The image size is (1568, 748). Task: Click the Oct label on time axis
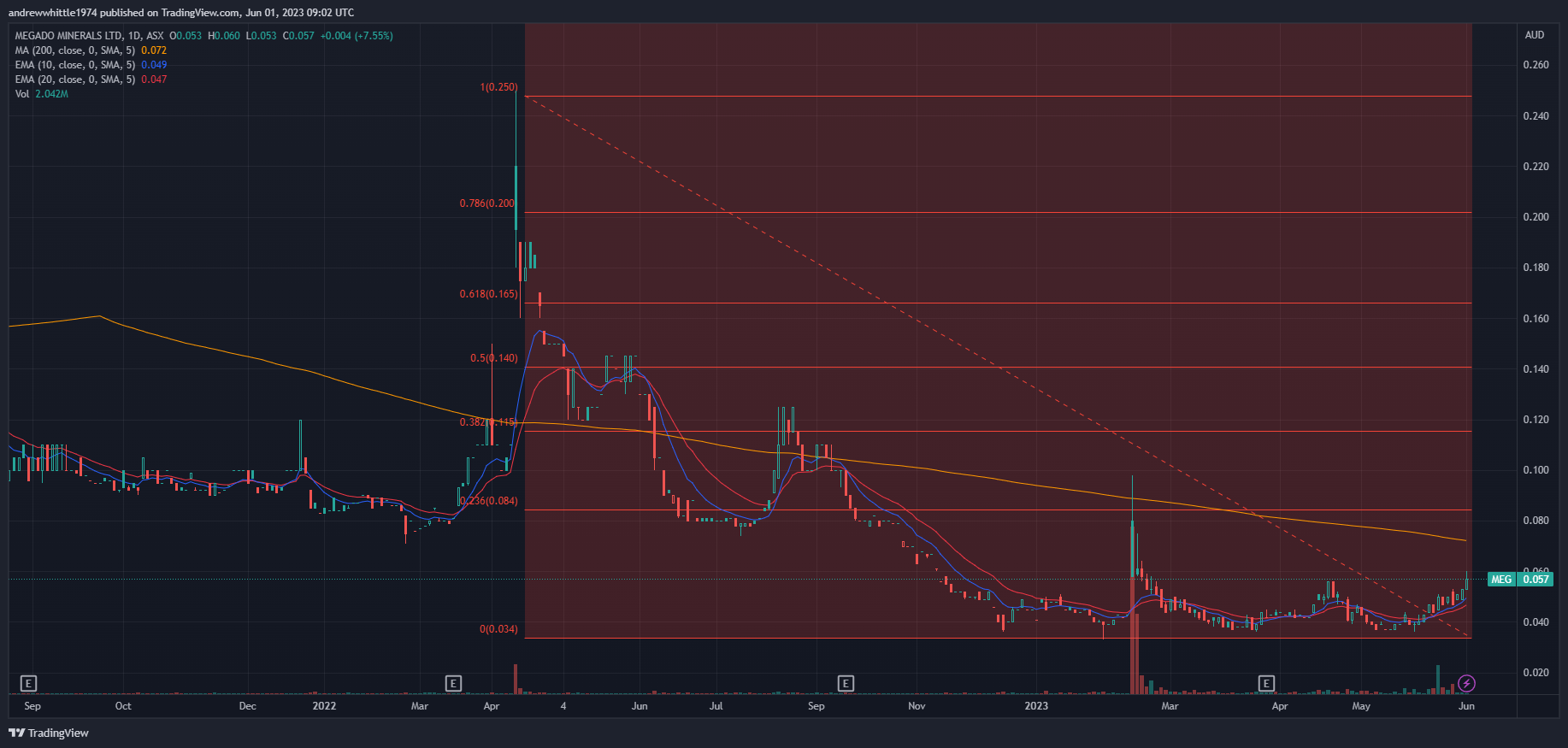[123, 706]
